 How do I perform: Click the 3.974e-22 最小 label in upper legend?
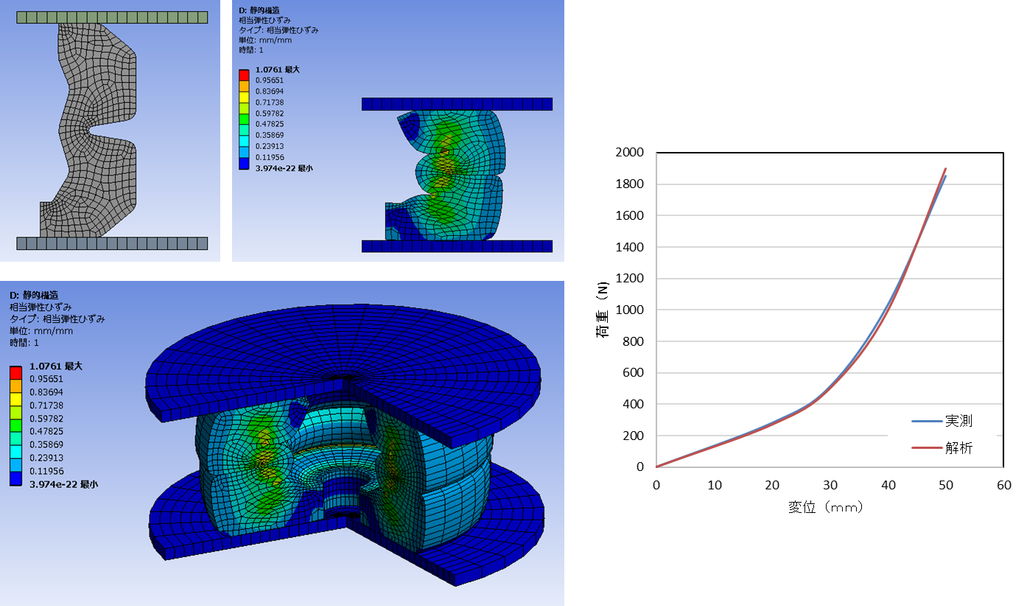point(284,168)
